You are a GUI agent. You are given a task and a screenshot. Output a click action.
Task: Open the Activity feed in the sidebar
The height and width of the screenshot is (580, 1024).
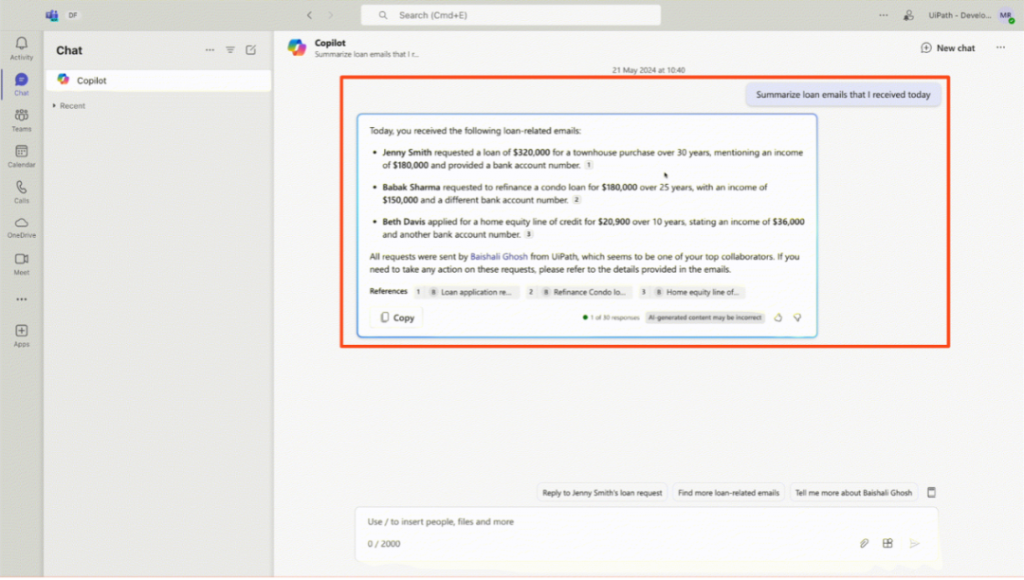[21, 47]
